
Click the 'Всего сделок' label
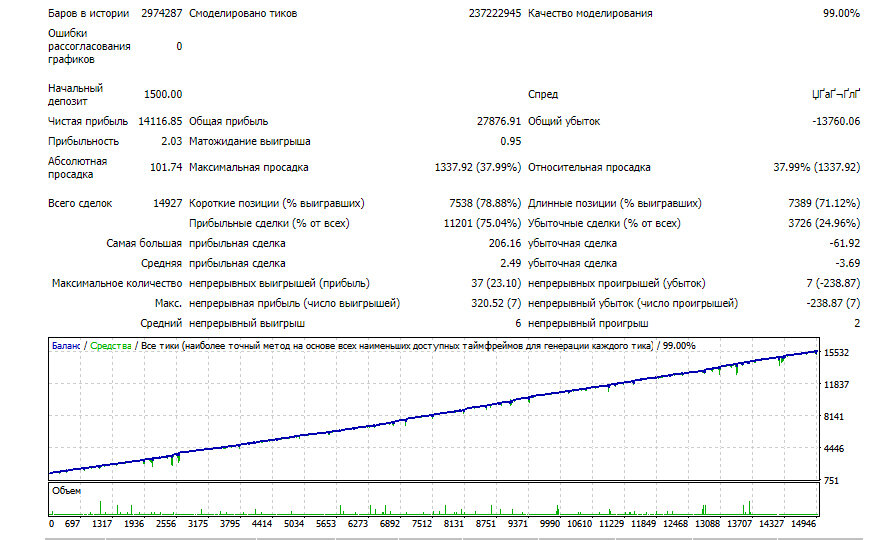tap(80, 203)
